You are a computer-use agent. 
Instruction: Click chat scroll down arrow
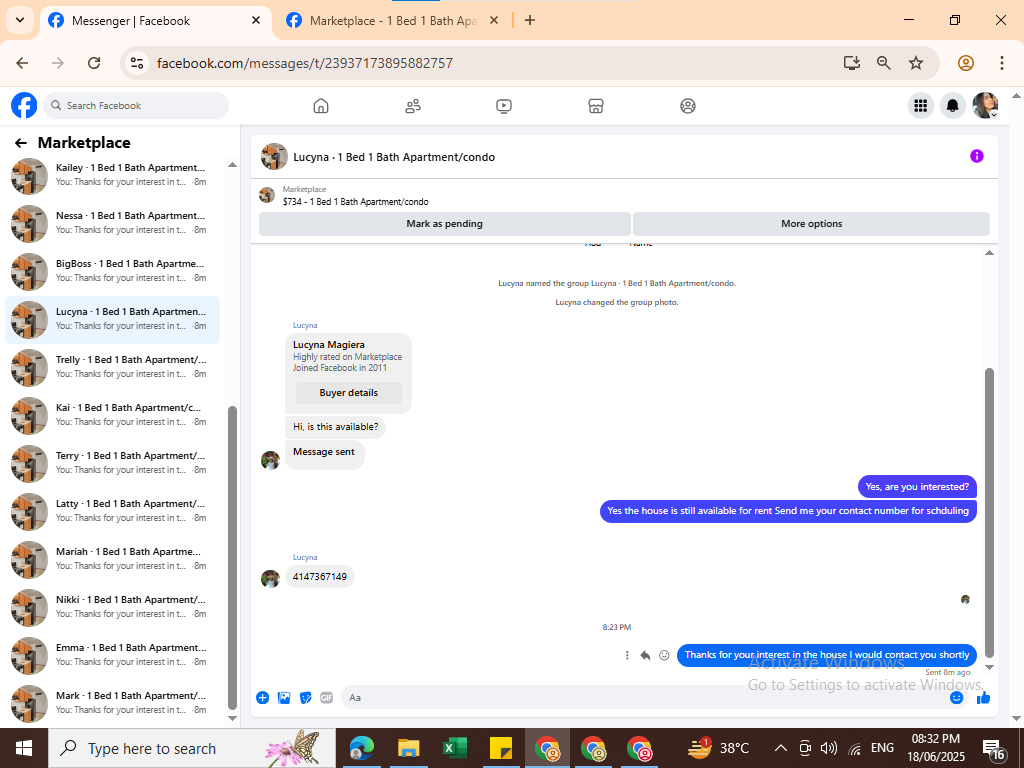pyautogui.click(x=989, y=667)
